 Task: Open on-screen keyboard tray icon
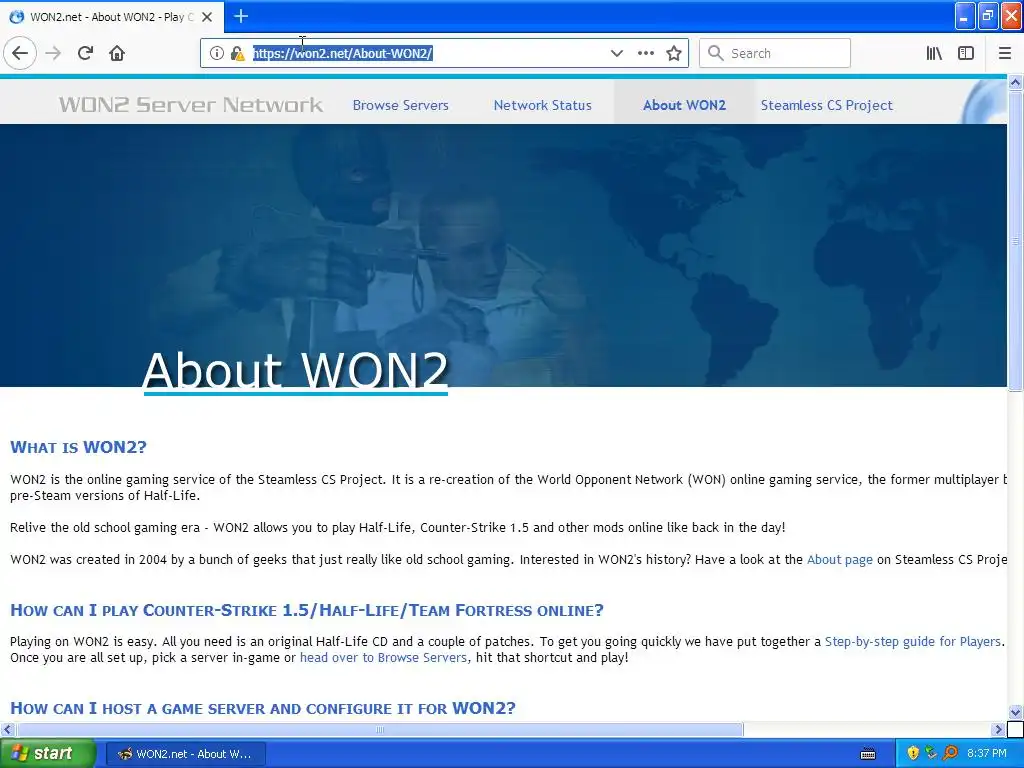point(868,754)
